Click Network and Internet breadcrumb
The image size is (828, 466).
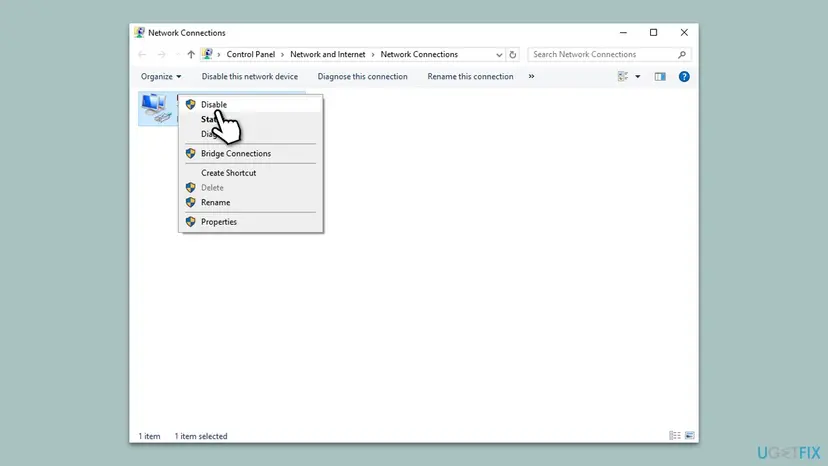coord(327,54)
